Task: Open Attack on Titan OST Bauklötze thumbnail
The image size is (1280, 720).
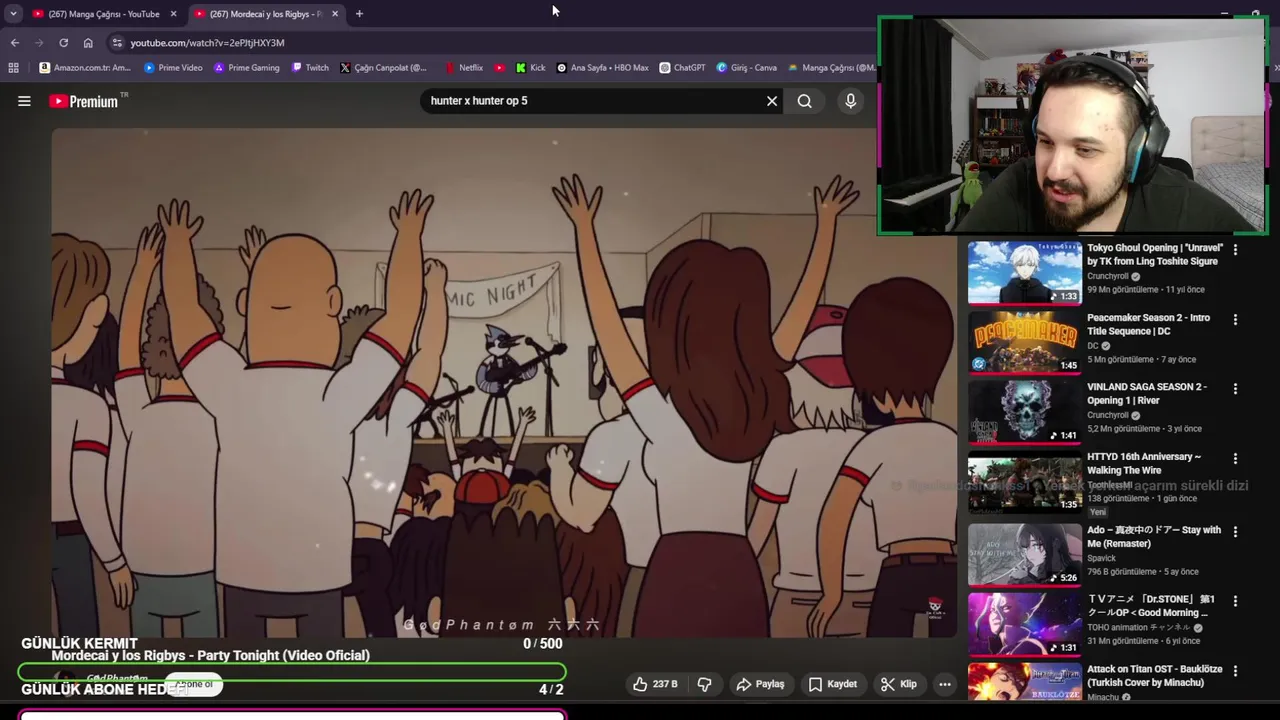Action: (x=1024, y=681)
